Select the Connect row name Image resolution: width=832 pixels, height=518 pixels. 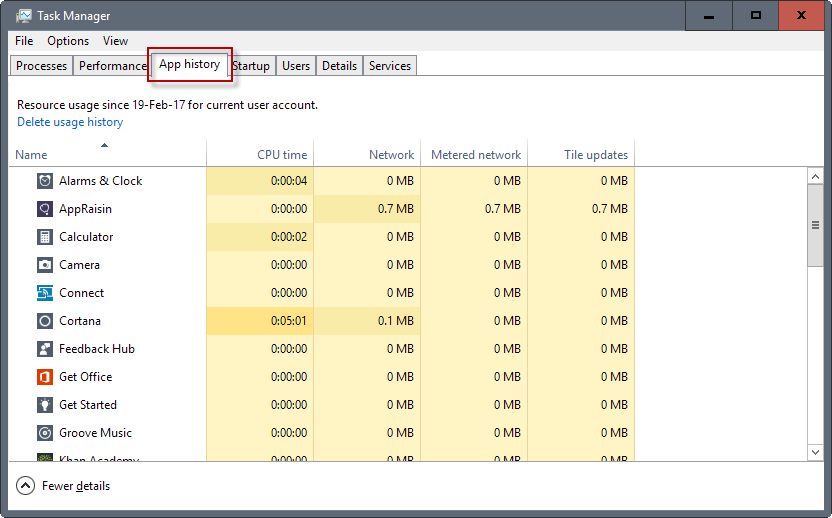81,293
